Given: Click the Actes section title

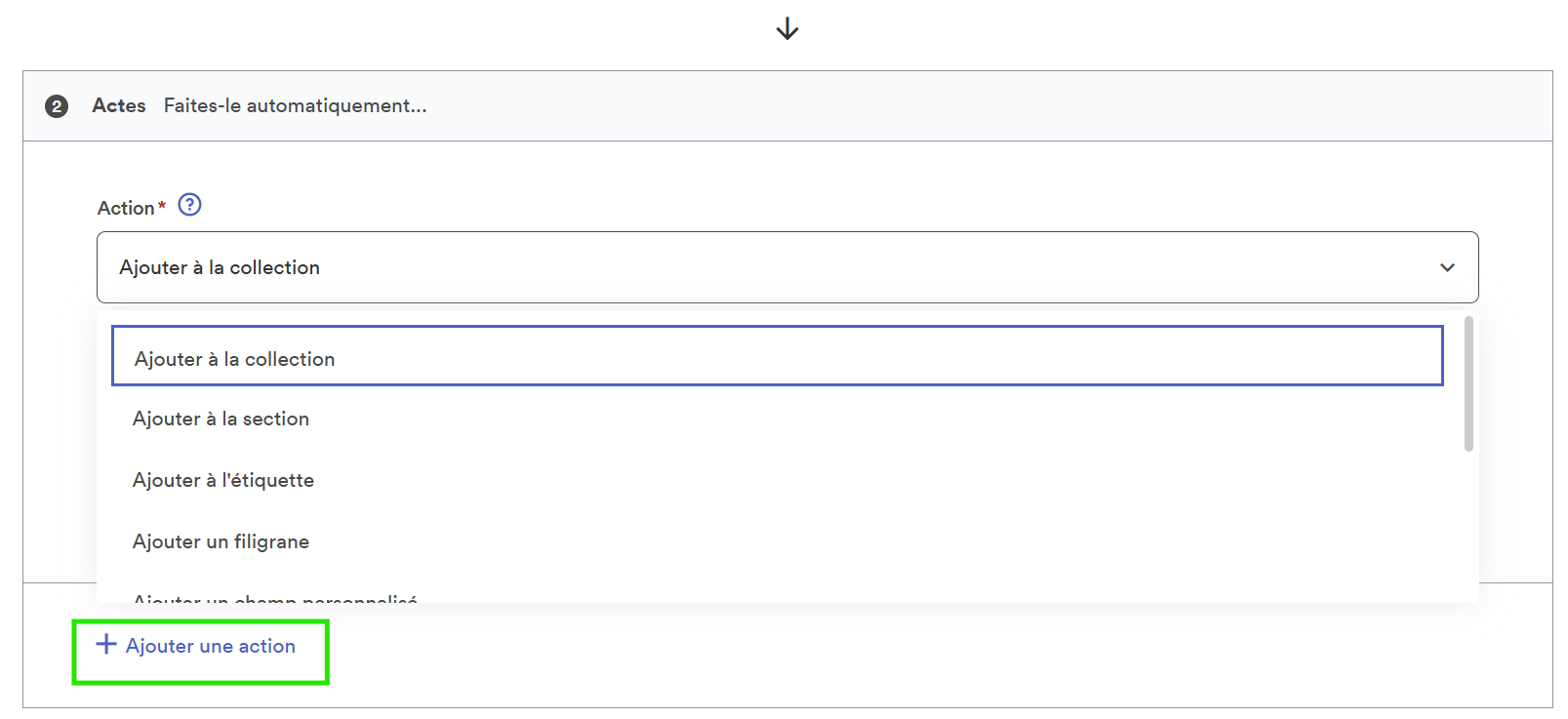Looking at the screenshot, I should coord(119,105).
